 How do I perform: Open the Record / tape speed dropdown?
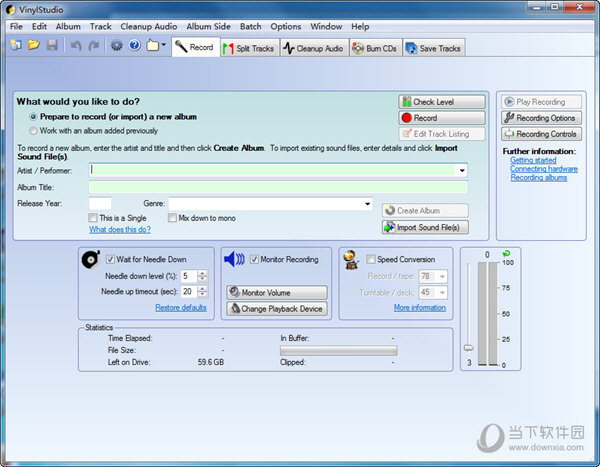[442, 276]
